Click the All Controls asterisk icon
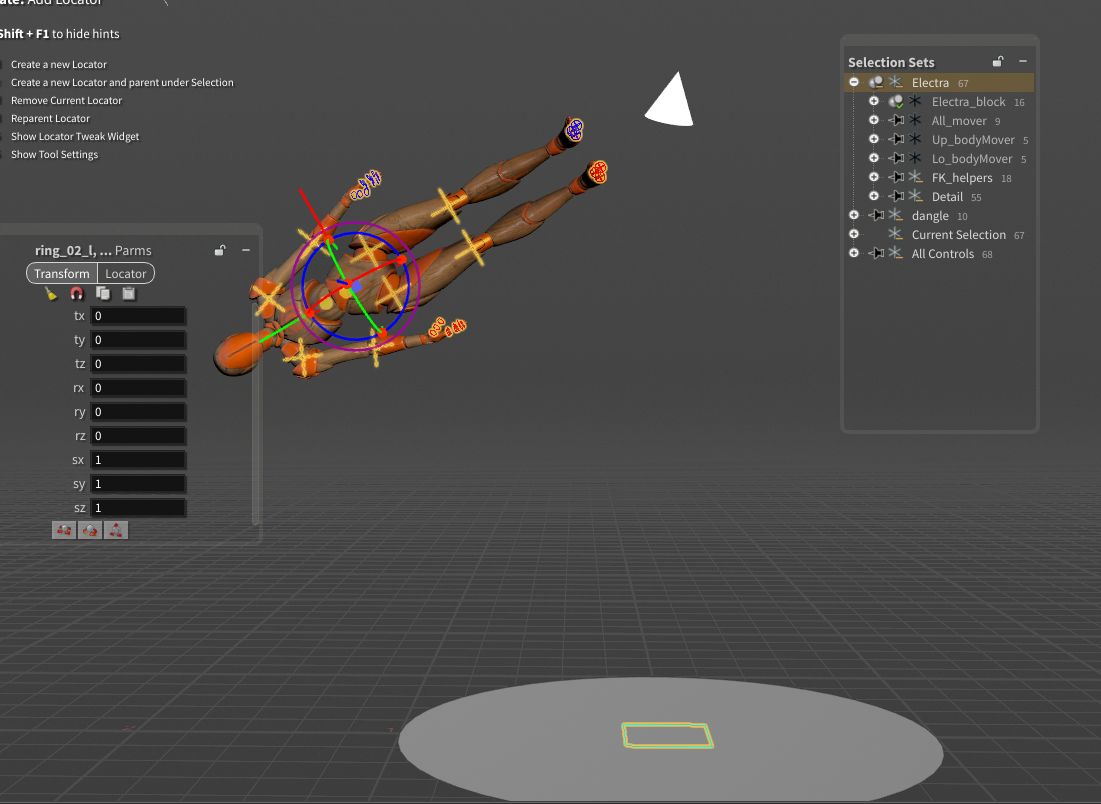This screenshot has width=1101, height=804. [895, 253]
